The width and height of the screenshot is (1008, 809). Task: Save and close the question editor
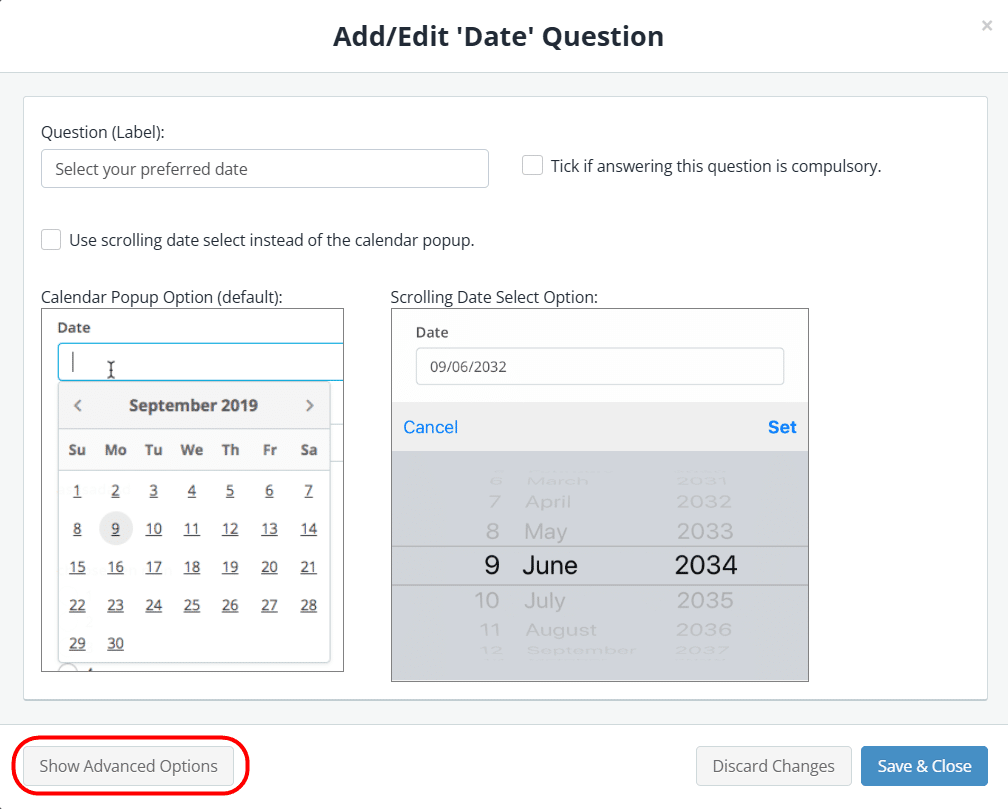click(x=924, y=765)
